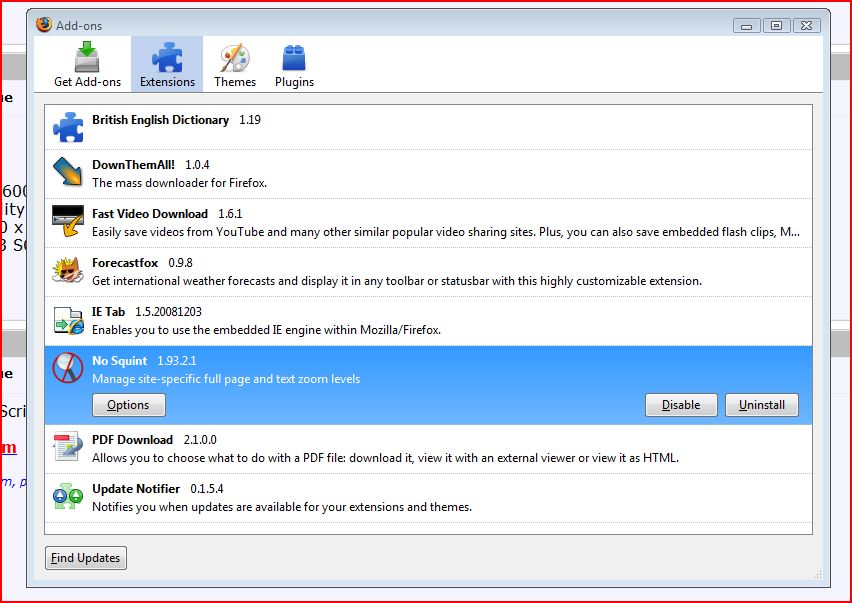852x603 pixels.
Task: Open the Get Add-ons tab
Action: coord(87,64)
